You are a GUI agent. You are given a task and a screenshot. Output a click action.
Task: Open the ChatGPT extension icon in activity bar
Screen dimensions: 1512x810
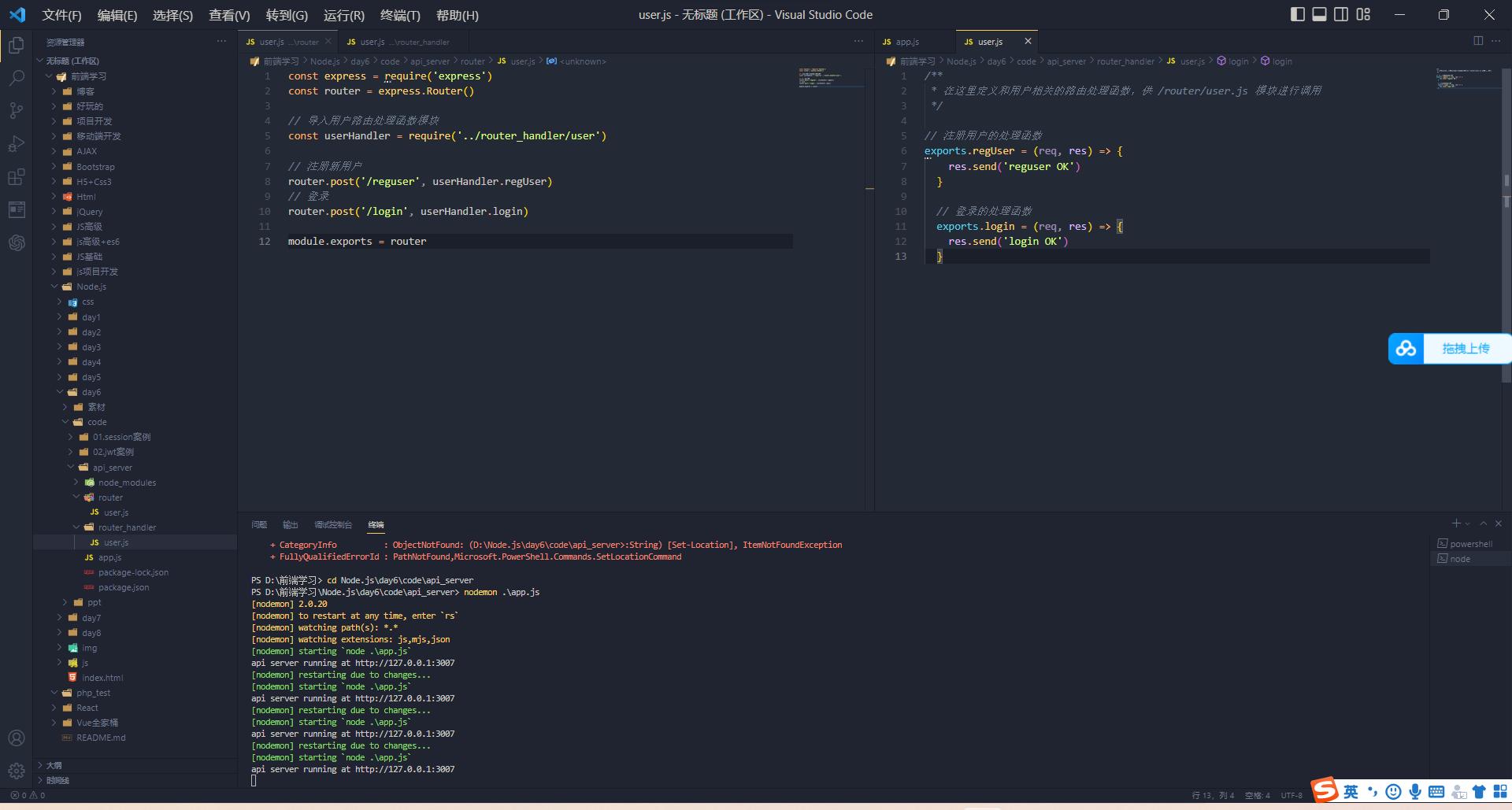[17, 242]
